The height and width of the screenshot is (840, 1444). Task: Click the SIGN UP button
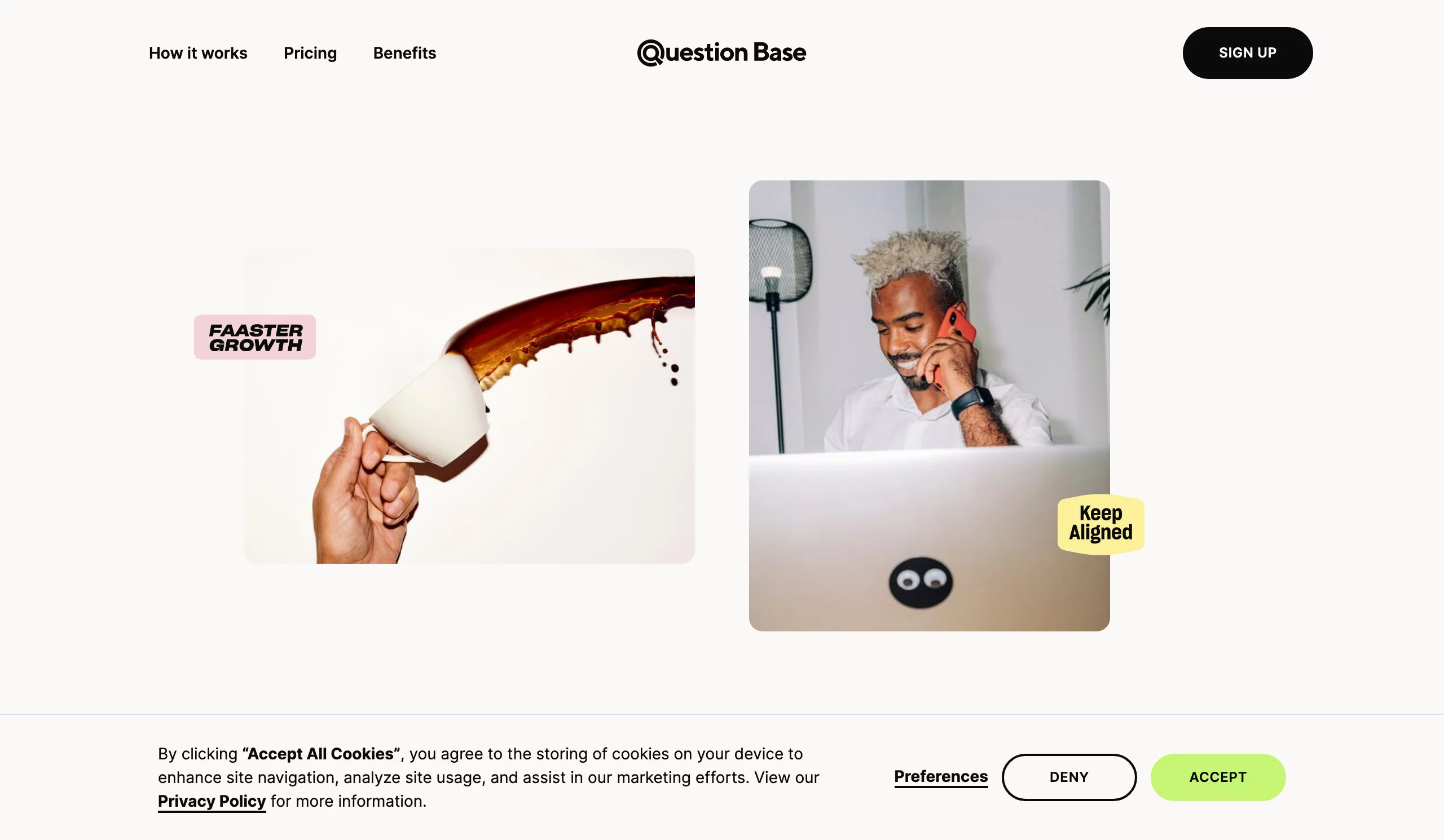pos(1247,52)
